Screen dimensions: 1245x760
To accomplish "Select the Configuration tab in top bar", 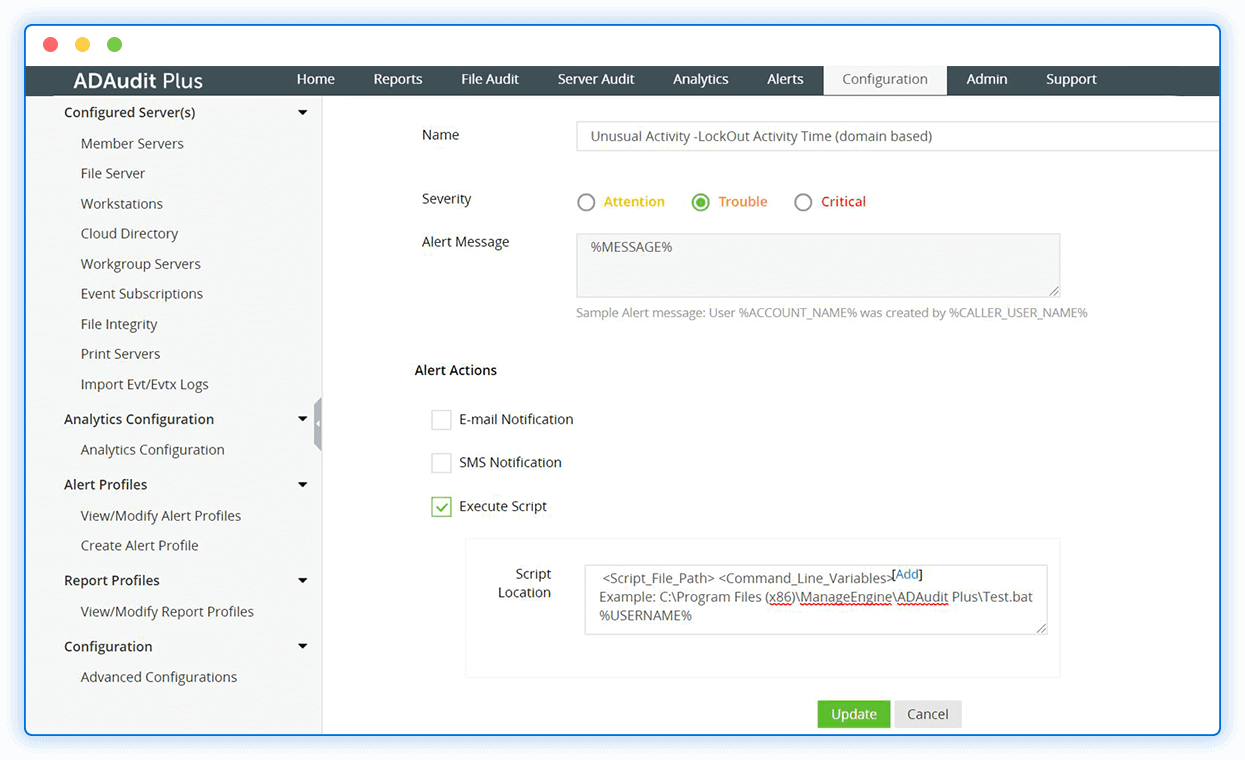I will tap(885, 80).
